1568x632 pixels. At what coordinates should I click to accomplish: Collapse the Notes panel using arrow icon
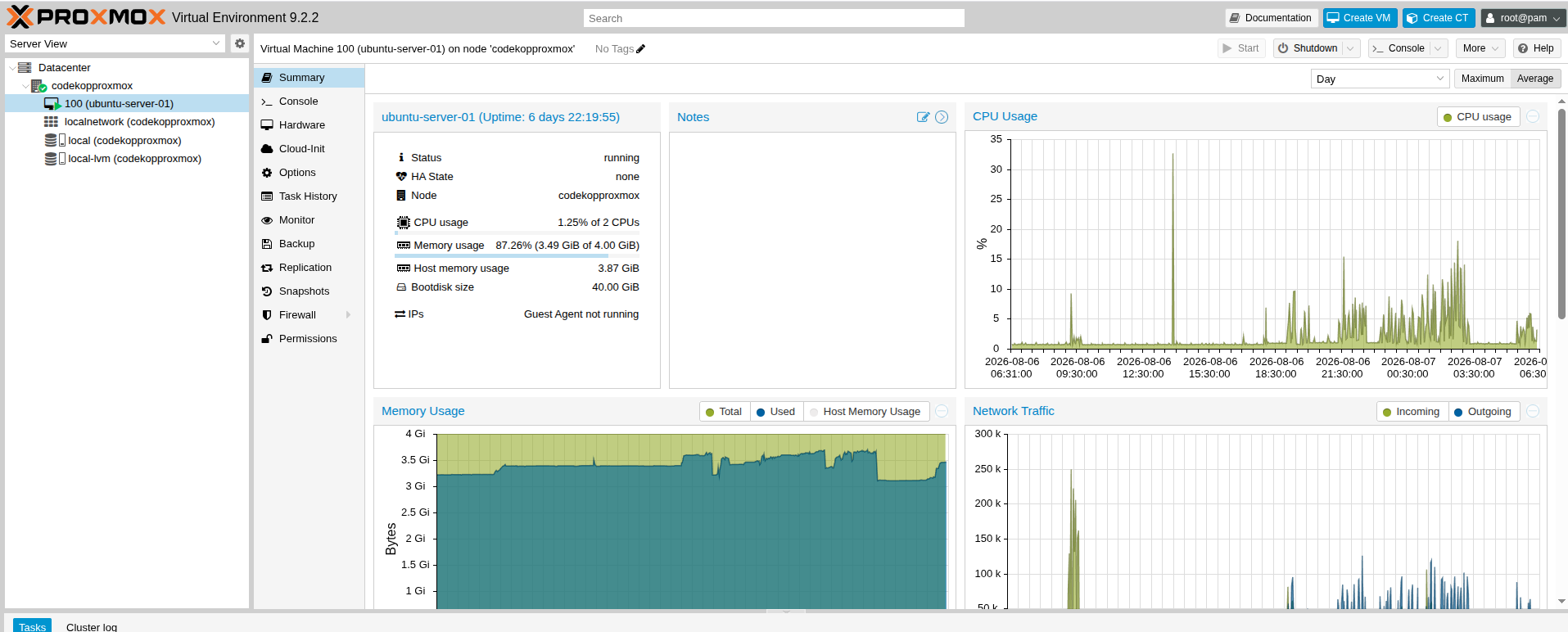click(x=942, y=117)
